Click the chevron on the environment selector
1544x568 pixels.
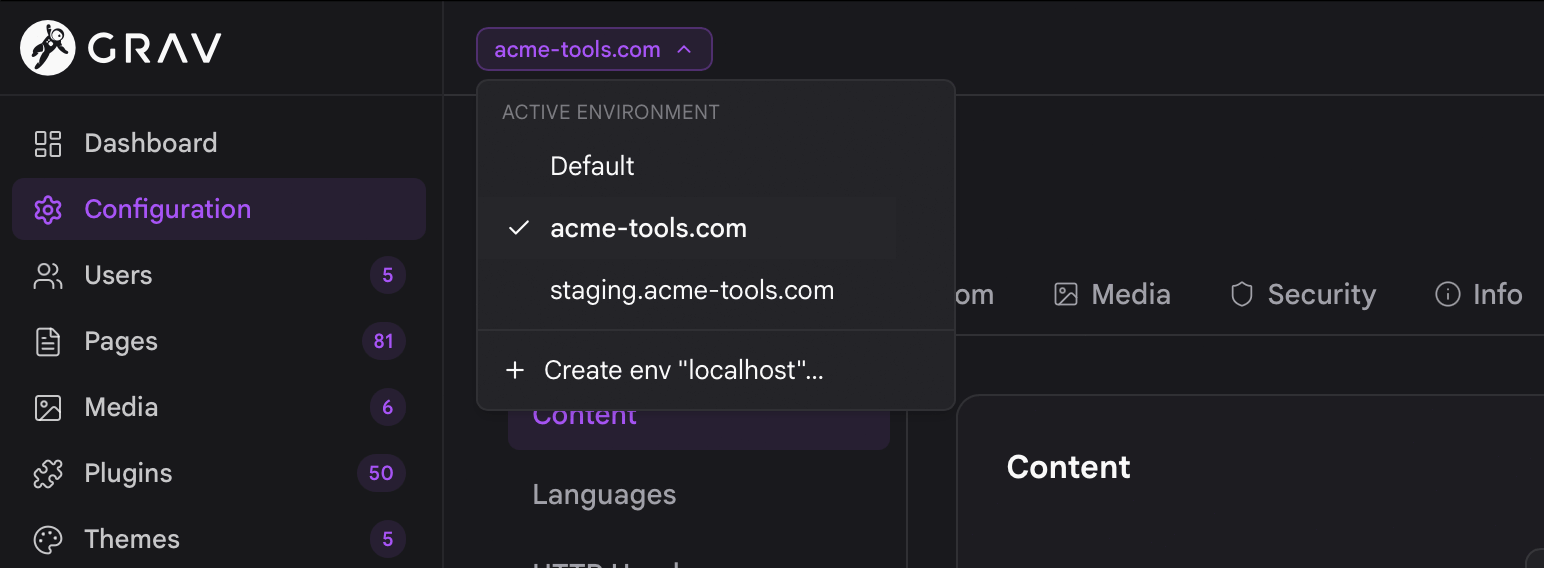pos(684,49)
